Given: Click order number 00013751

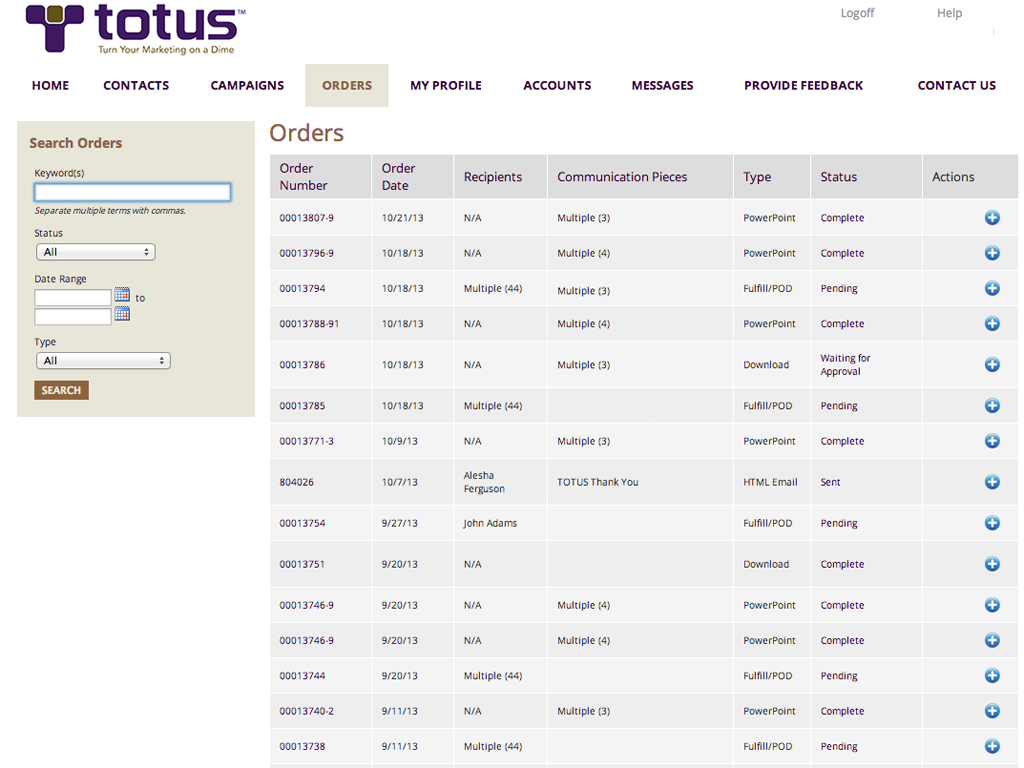Looking at the screenshot, I should 302,564.
